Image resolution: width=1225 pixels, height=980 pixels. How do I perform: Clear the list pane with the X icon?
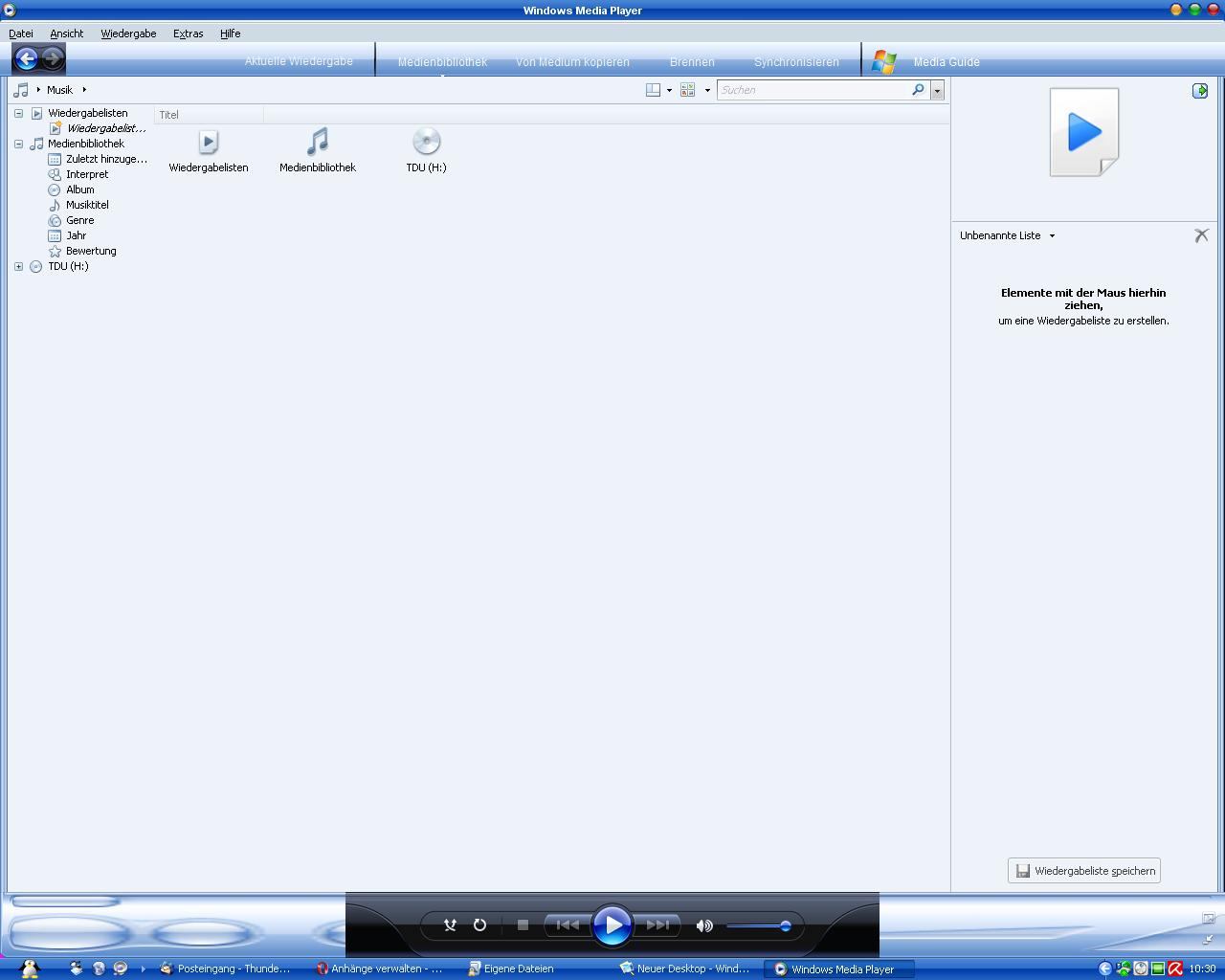[1201, 235]
